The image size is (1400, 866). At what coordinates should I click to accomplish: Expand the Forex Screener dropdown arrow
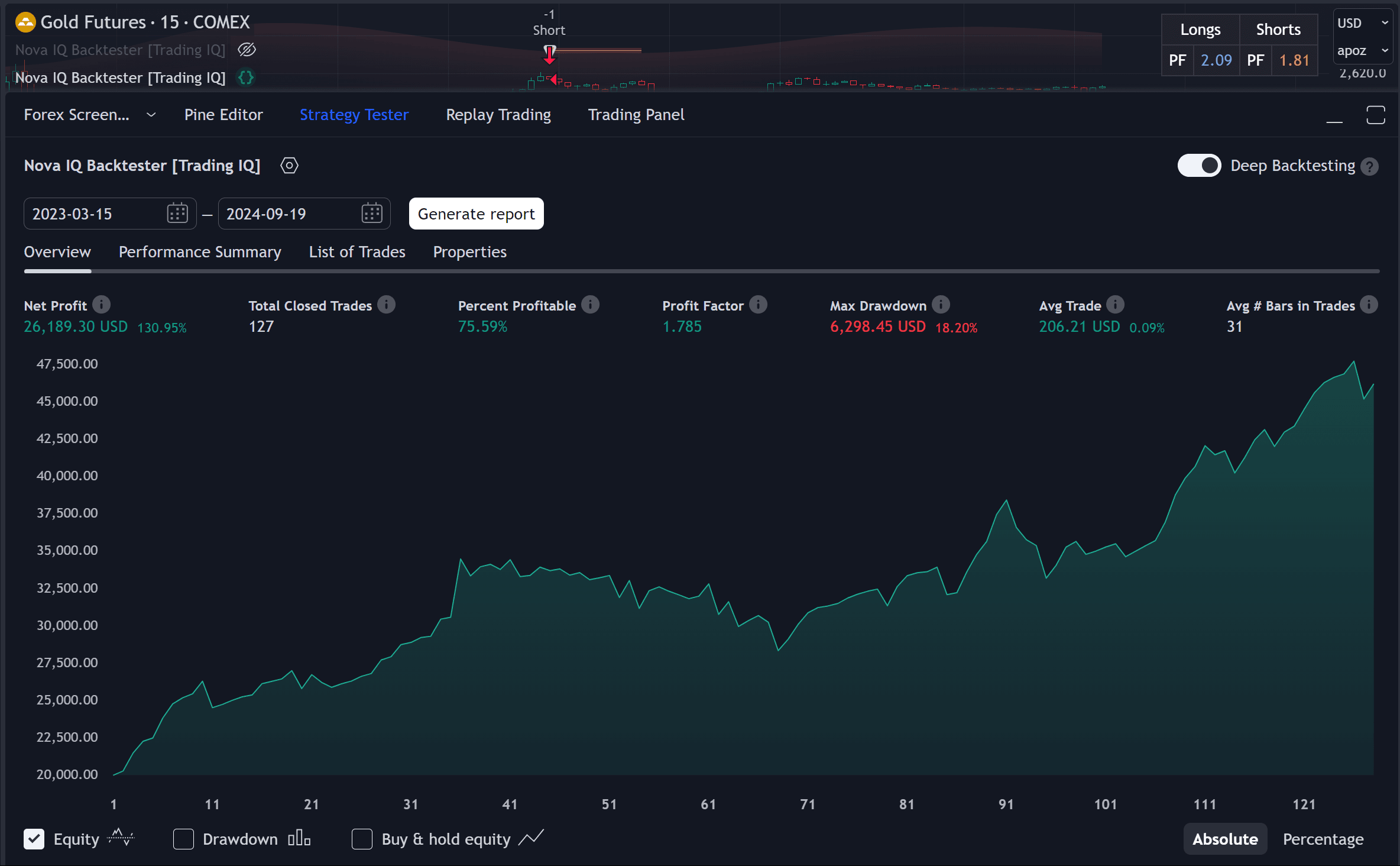[x=151, y=115]
